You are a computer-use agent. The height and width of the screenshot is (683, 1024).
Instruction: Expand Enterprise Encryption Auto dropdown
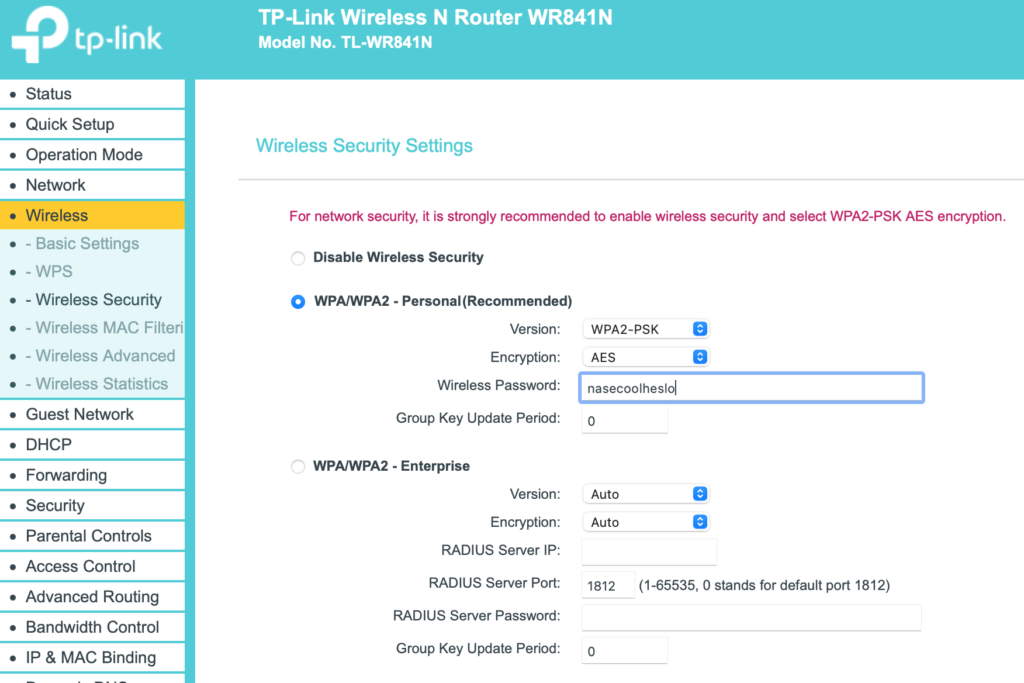click(646, 522)
